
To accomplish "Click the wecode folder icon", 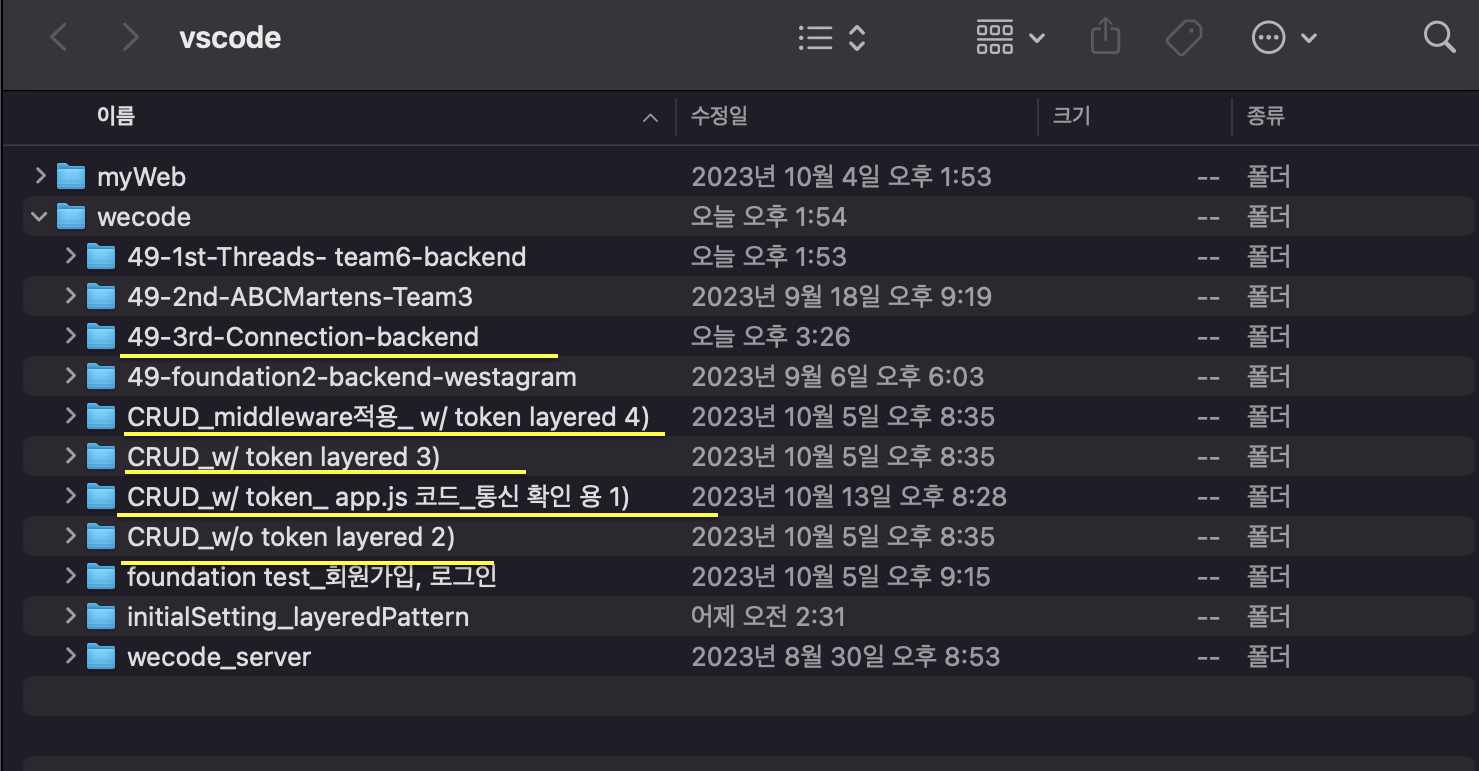I will pyautogui.click(x=71, y=217).
